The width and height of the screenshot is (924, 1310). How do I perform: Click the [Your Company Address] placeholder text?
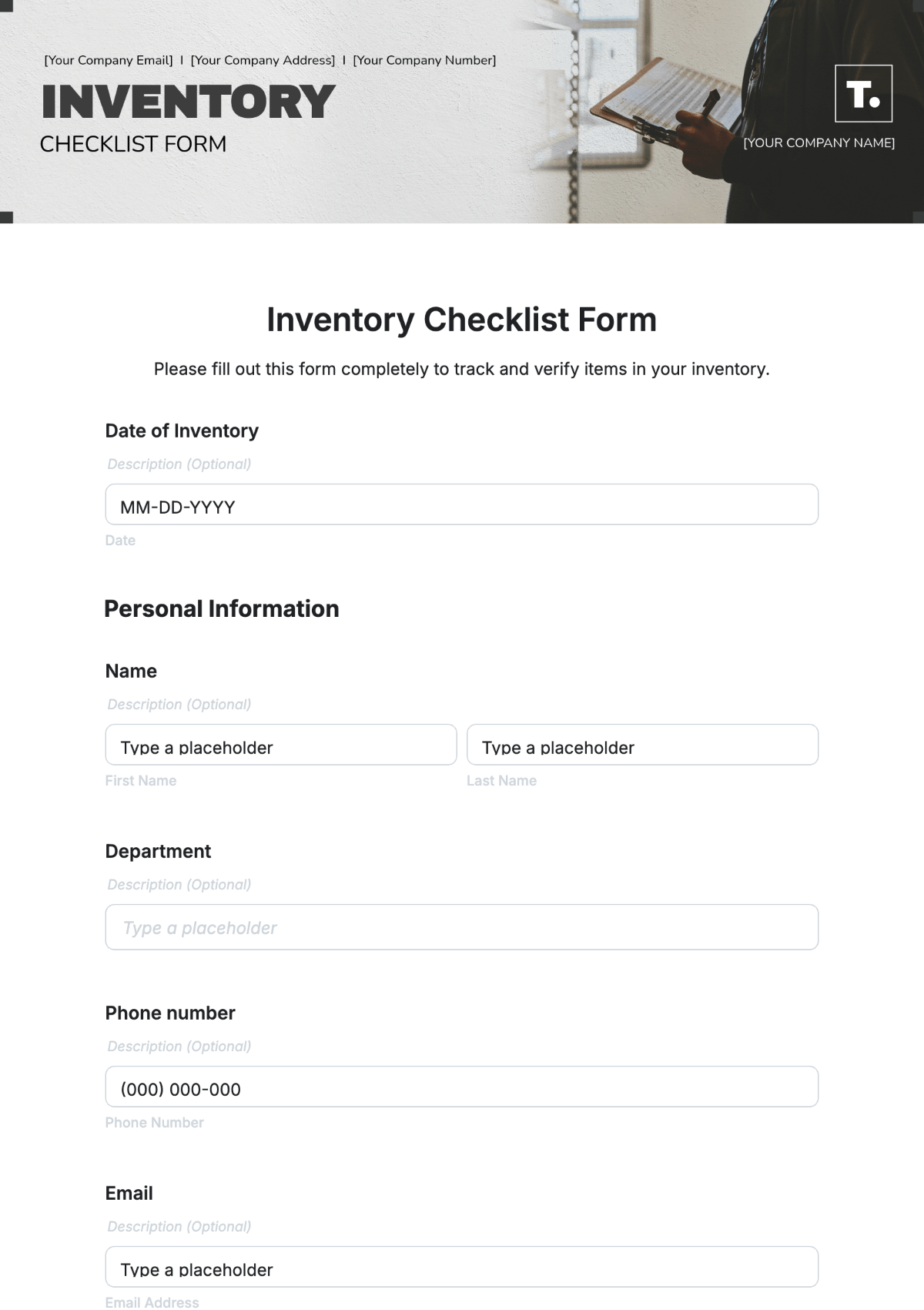point(263,60)
